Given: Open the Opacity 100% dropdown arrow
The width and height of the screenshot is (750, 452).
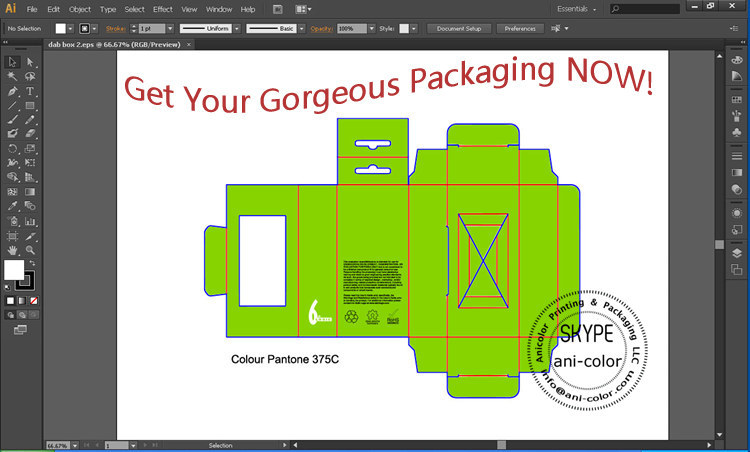Looking at the screenshot, I should coord(372,29).
